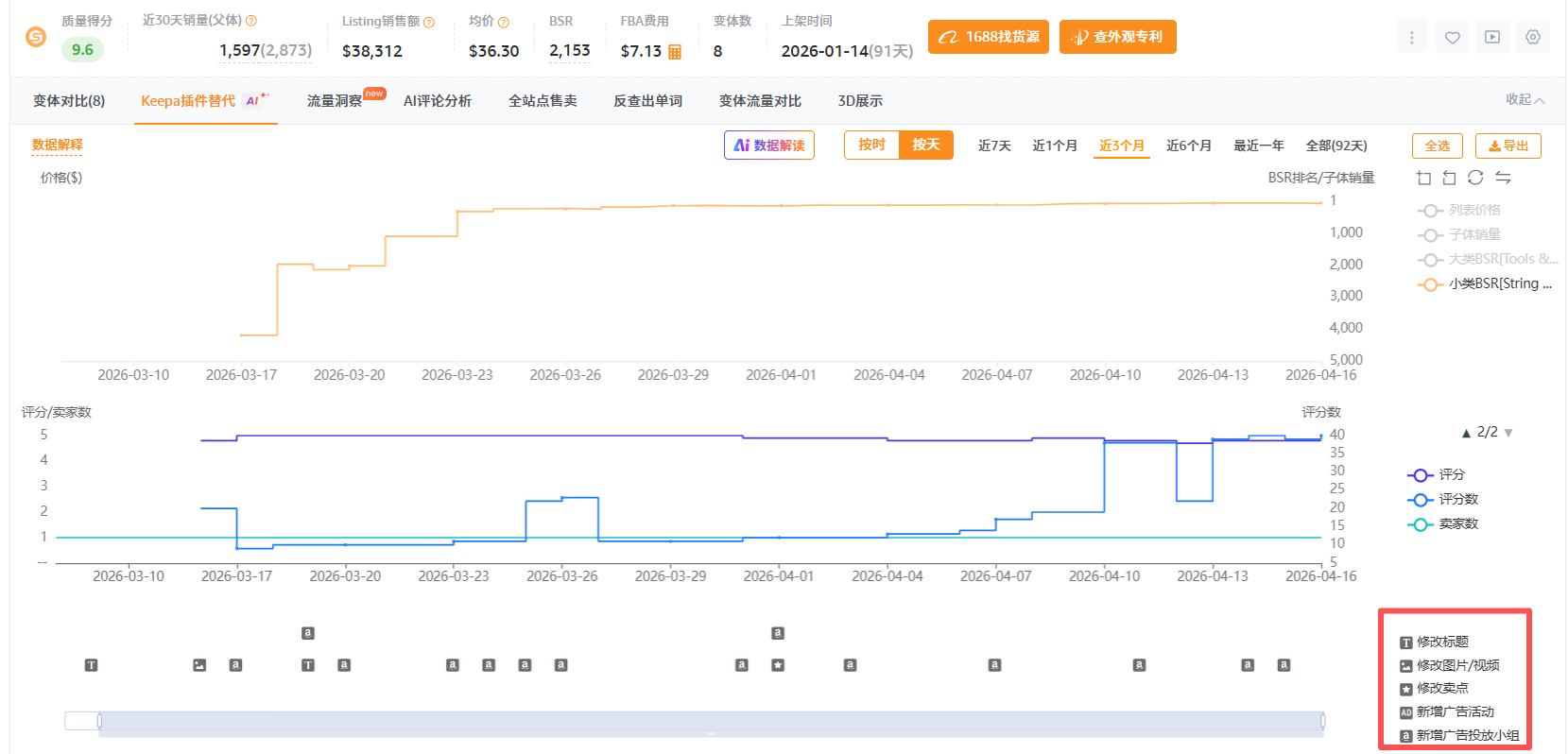
Task: Collapse the panel with 收起
Action: click(x=1524, y=100)
